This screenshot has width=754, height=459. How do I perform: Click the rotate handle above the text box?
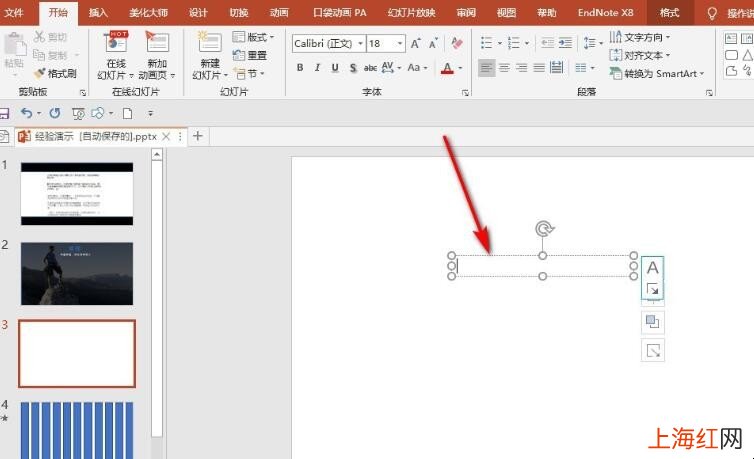(544, 229)
